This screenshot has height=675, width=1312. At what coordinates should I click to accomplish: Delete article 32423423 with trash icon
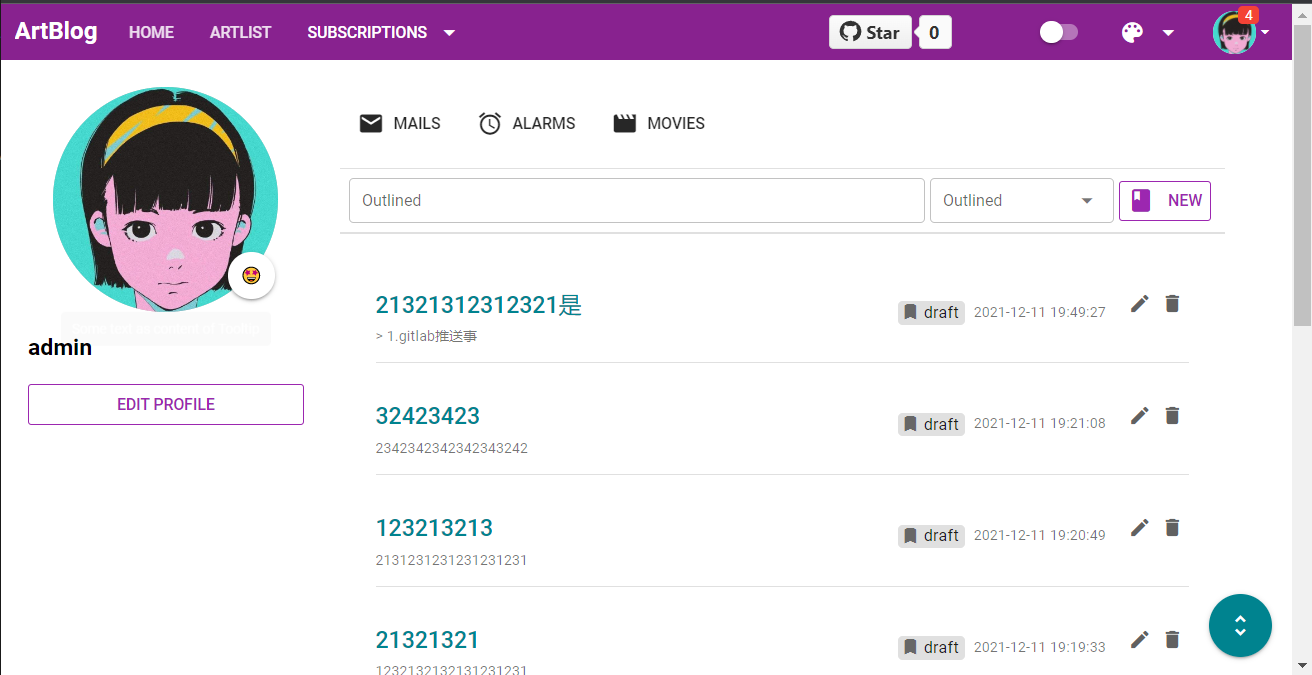pos(1173,415)
